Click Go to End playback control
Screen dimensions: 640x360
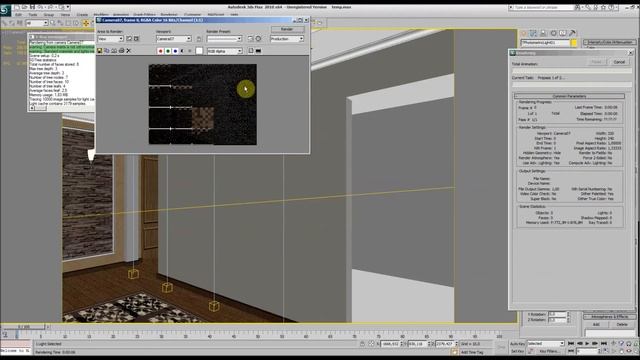[x=604, y=344]
